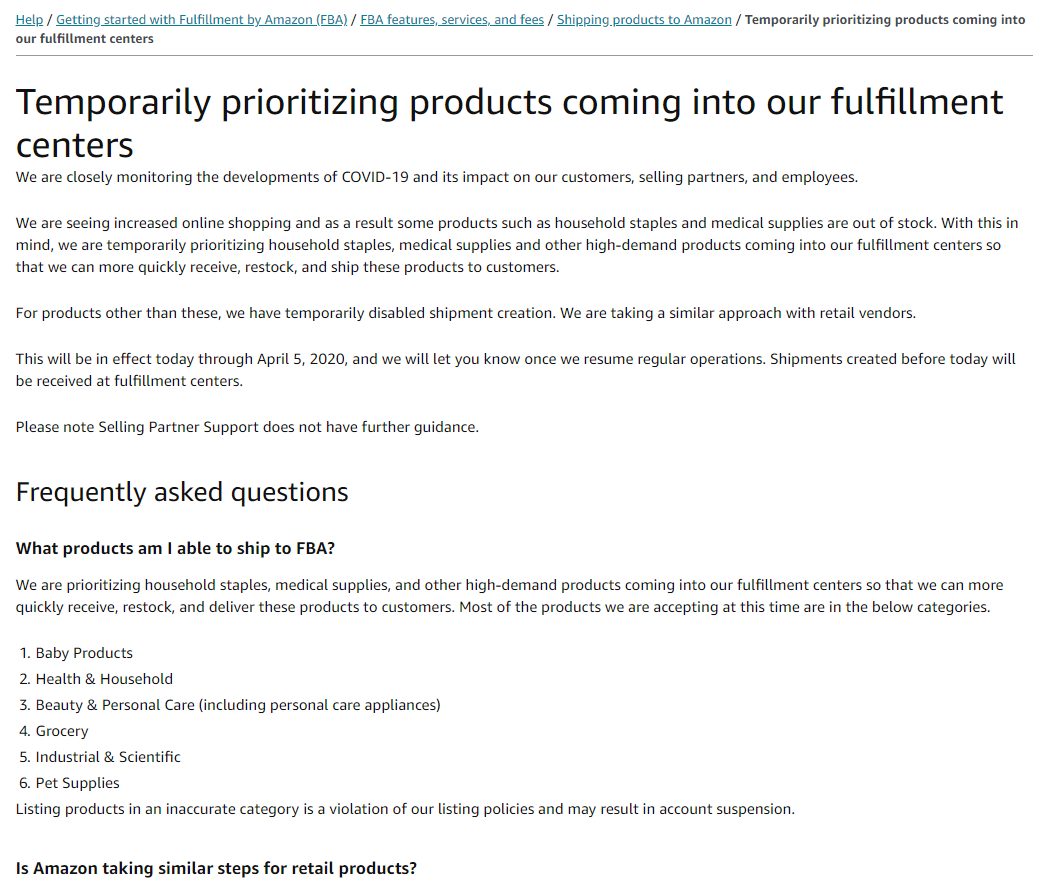1050x885 pixels.
Task: Click the Help breadcrumb link
Action: (29, 20)
